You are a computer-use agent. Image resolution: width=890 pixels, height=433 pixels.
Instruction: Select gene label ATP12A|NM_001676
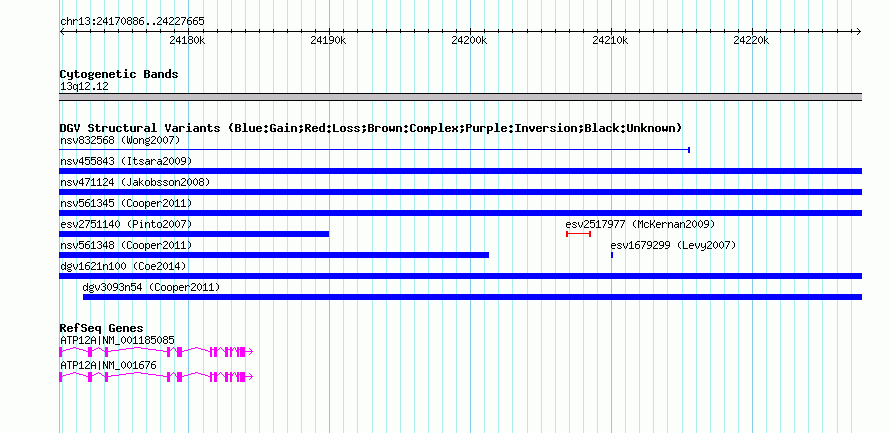pyautogui.click(x=108, y=365)
